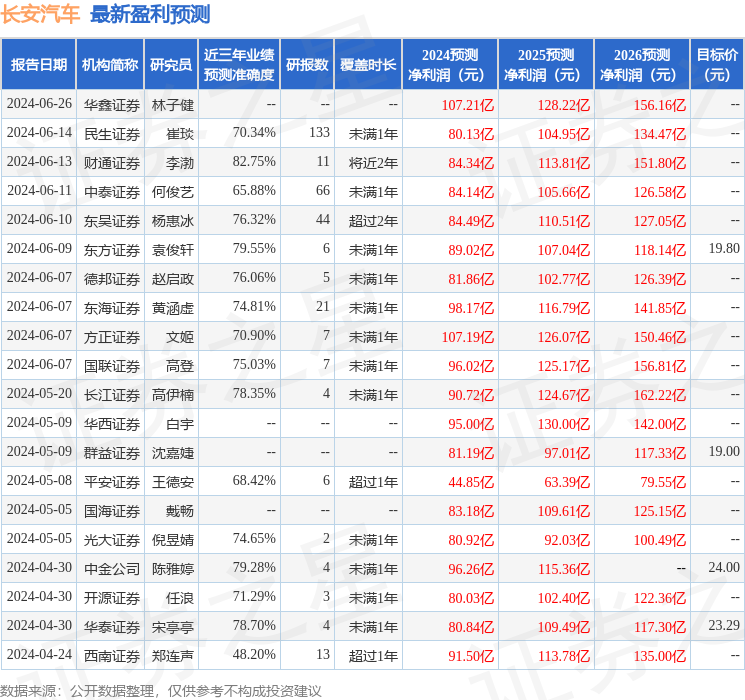Screen dimensions: 745x700
Task: Select the 东方证券 institution cell
Action: point(112,250)
